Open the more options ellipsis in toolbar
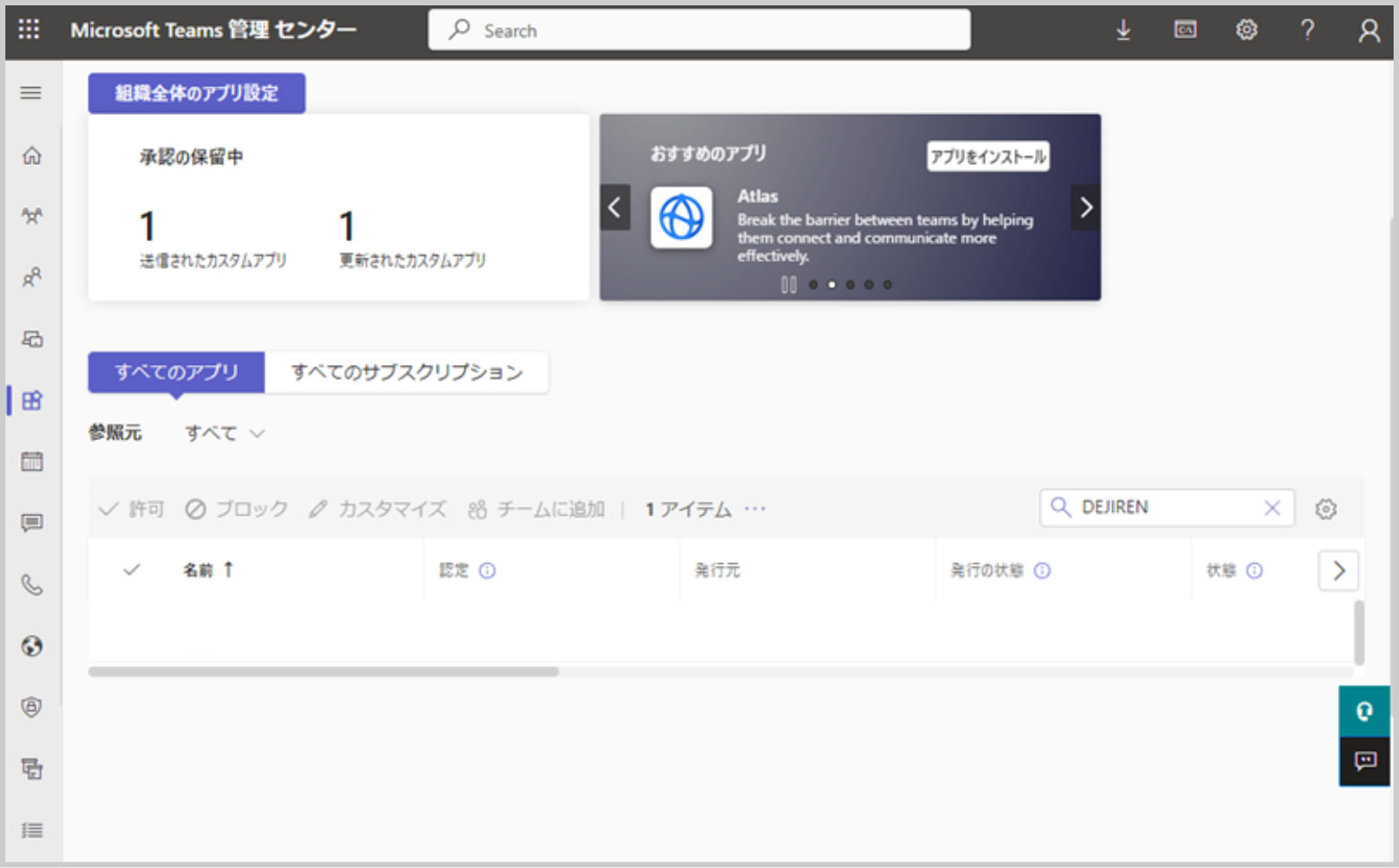The height and width of the screenshot is (868, 1399). [x=755, y=509]
